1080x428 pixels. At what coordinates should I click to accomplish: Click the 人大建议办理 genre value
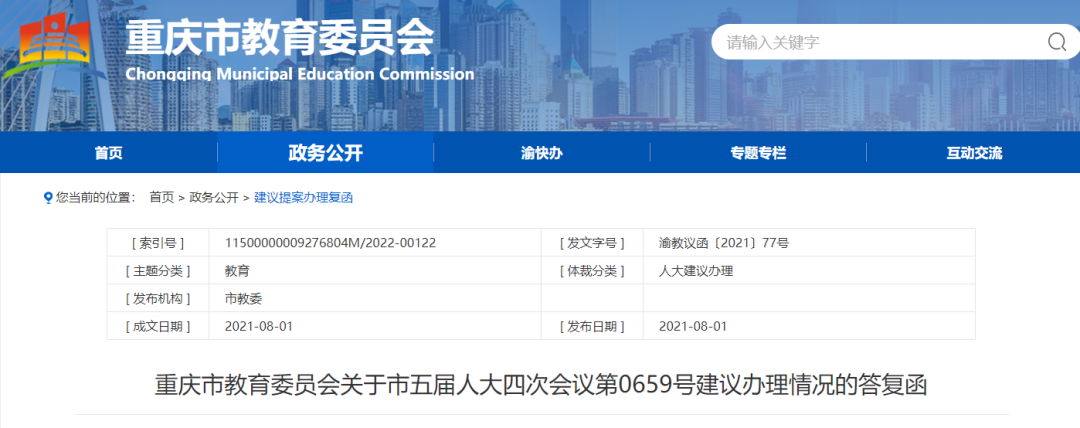coord(696,271)
